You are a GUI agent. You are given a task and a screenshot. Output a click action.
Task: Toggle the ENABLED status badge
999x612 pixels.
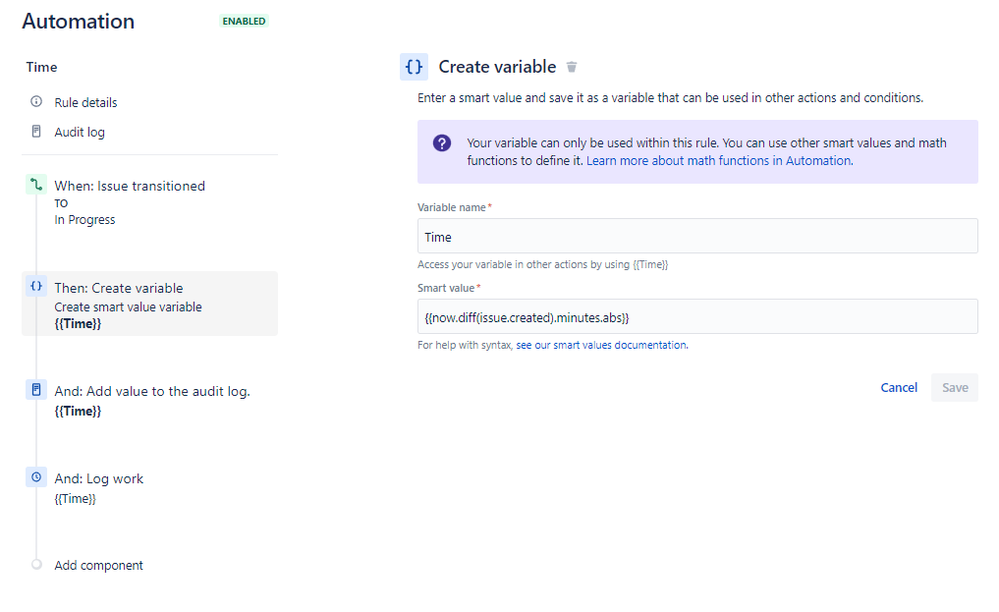tap(243, 20)
